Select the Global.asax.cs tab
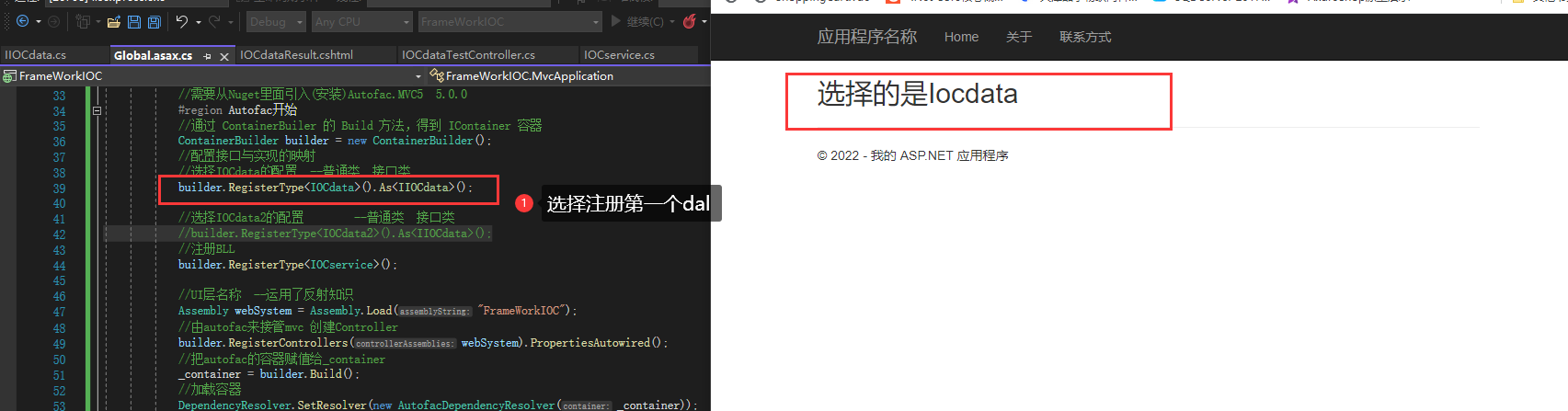The height and width of the screenshot is (411, 1568). (x=154, y=55)
